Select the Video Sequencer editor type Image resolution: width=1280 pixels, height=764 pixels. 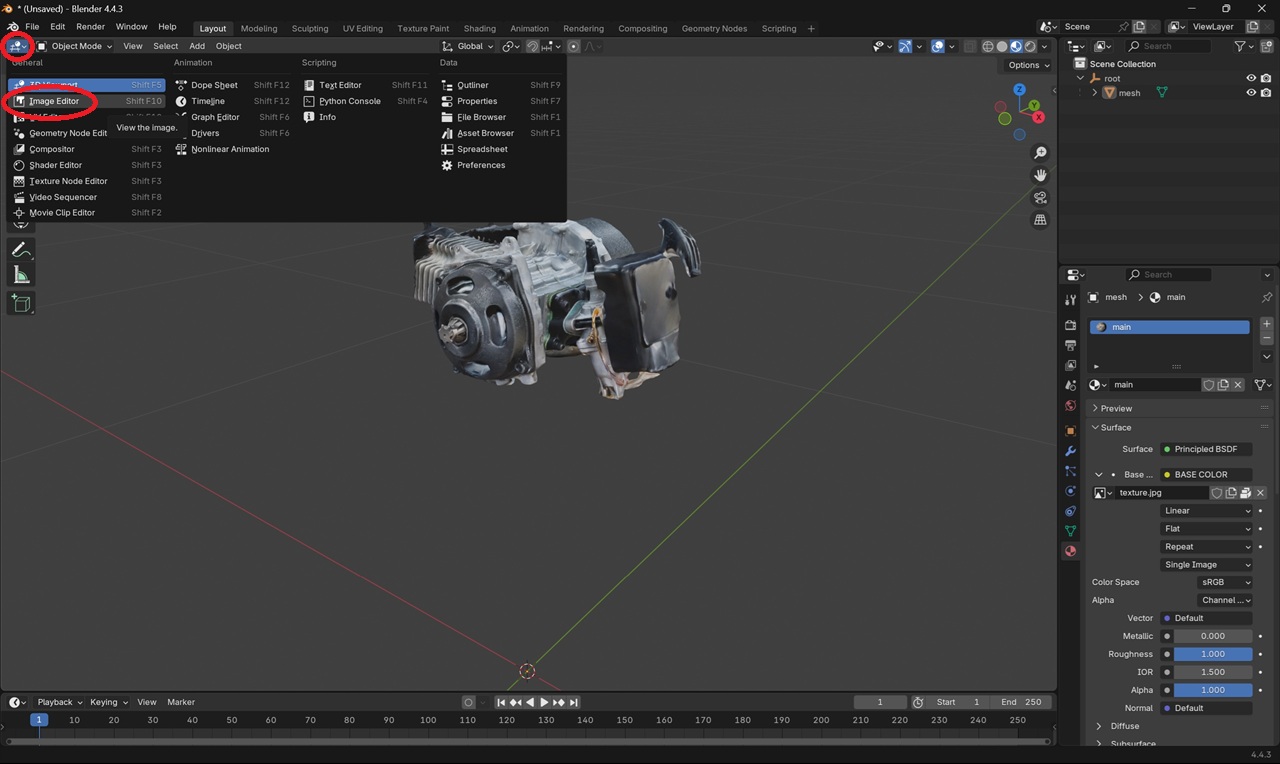(x=62, y=197)
